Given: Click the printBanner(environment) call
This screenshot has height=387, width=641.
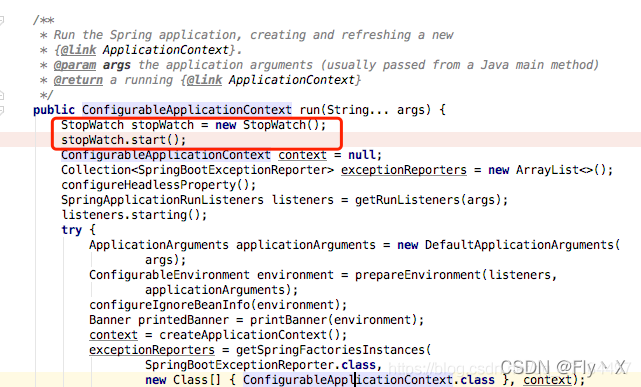Looking at the screenshot, I should [337, 320].
